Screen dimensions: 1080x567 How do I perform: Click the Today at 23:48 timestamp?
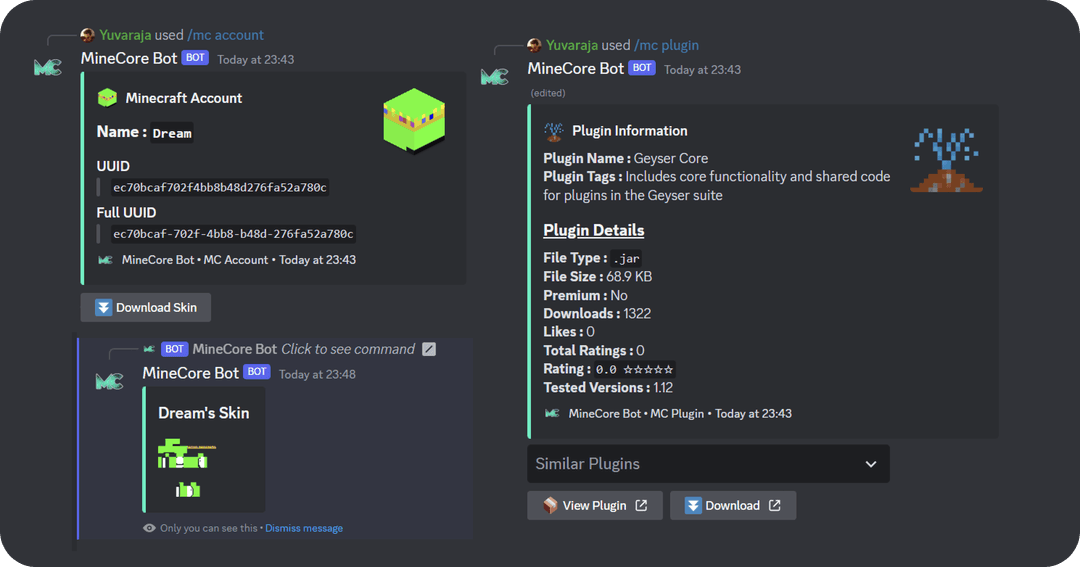pos(318,375)
